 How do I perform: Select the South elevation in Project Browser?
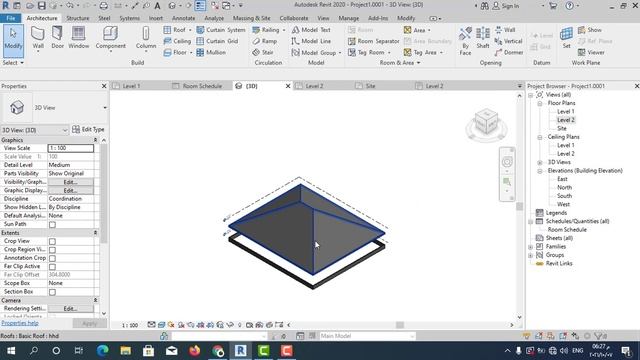point(564,196)
